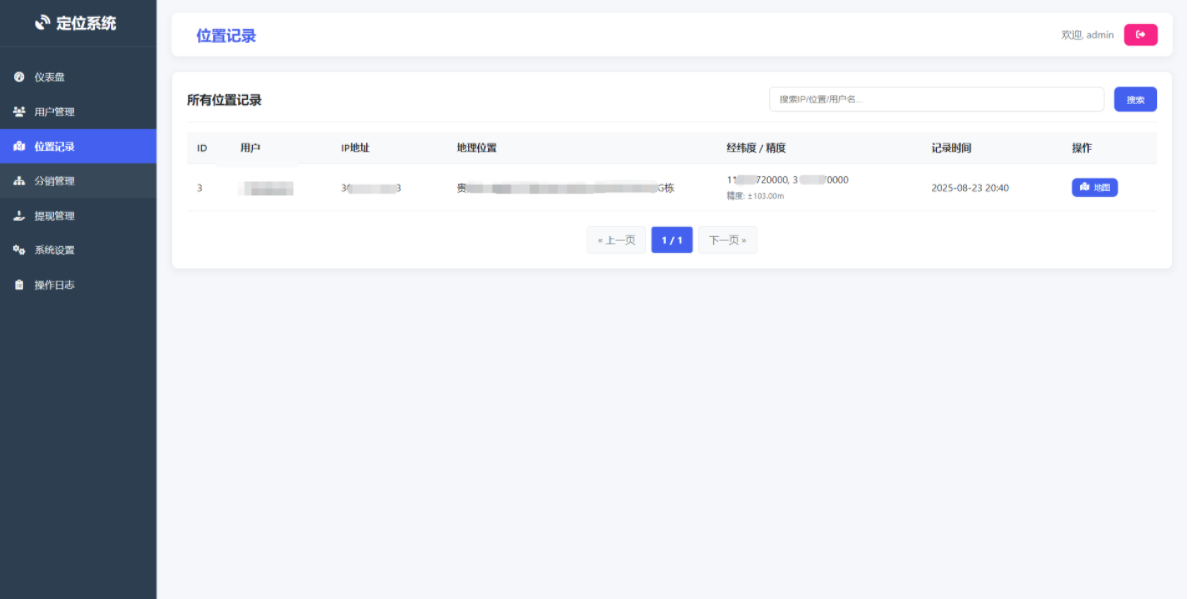This screenshot has height=599, width=1195.
Task: Select 位置记录 menu item
Action: click(78, 146)
